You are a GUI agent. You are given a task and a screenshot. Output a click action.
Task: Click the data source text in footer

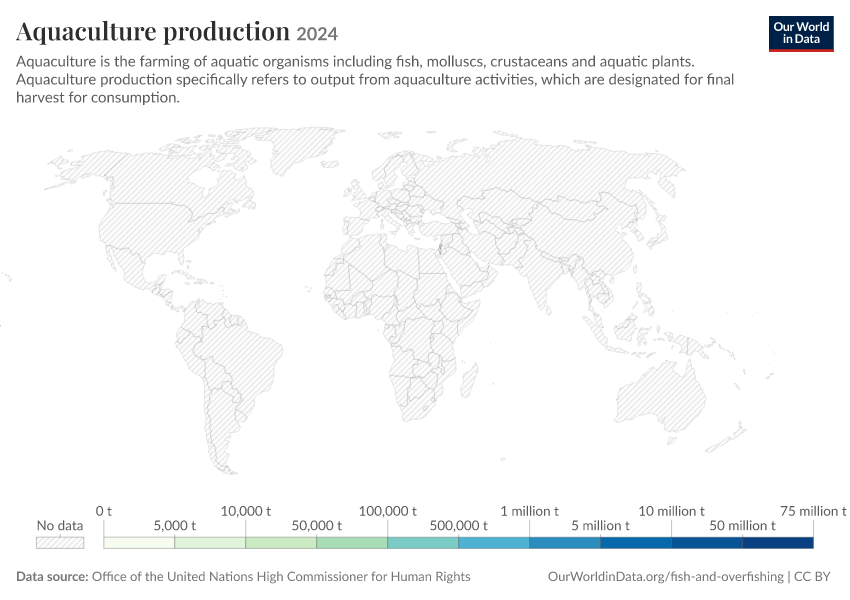(243, 577)
